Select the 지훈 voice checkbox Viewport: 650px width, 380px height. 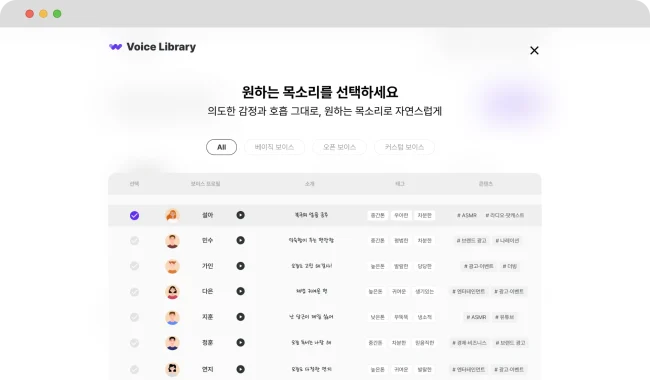point(134,317)
